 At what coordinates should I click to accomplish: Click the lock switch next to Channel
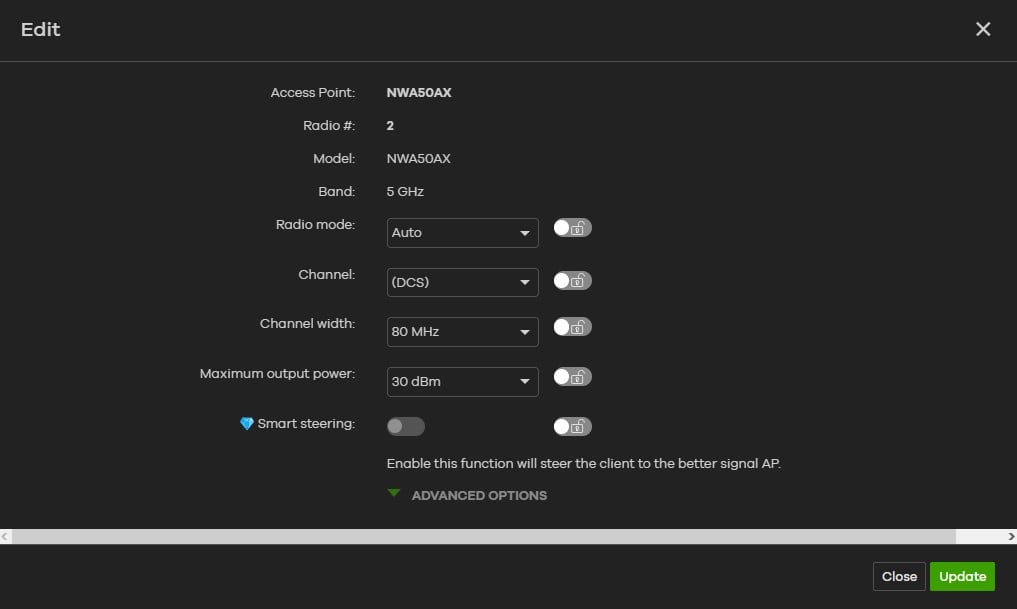(572, 281)
